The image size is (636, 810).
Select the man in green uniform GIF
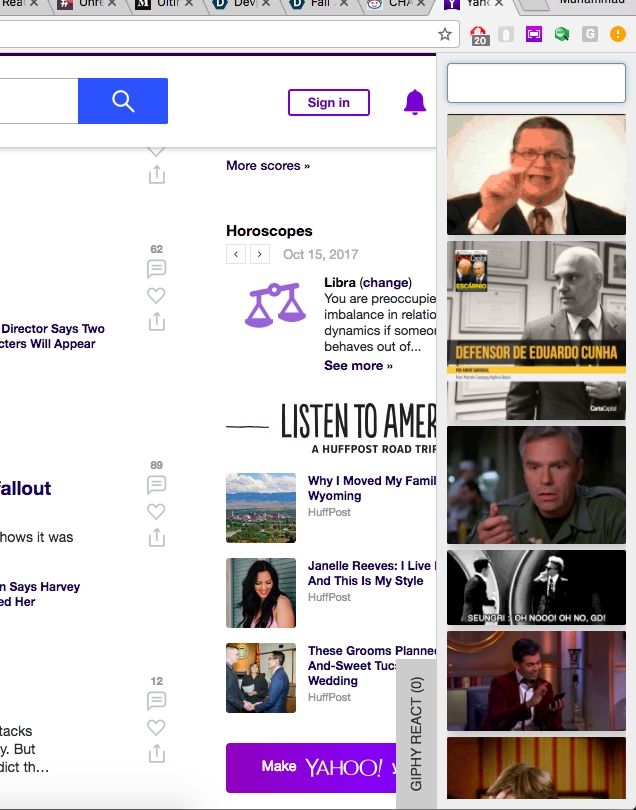tap(536, 485)
